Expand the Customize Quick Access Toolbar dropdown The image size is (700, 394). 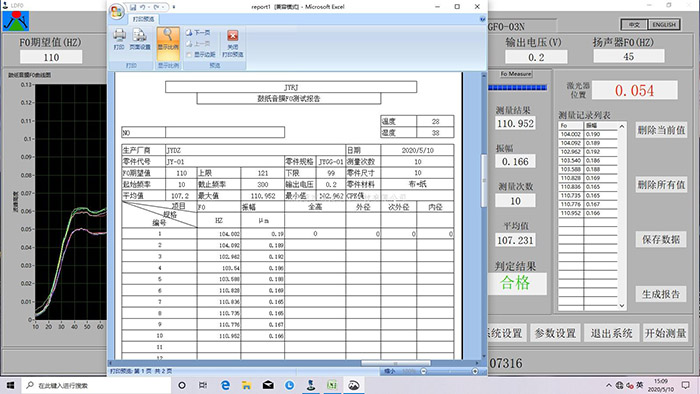point(174,7)
